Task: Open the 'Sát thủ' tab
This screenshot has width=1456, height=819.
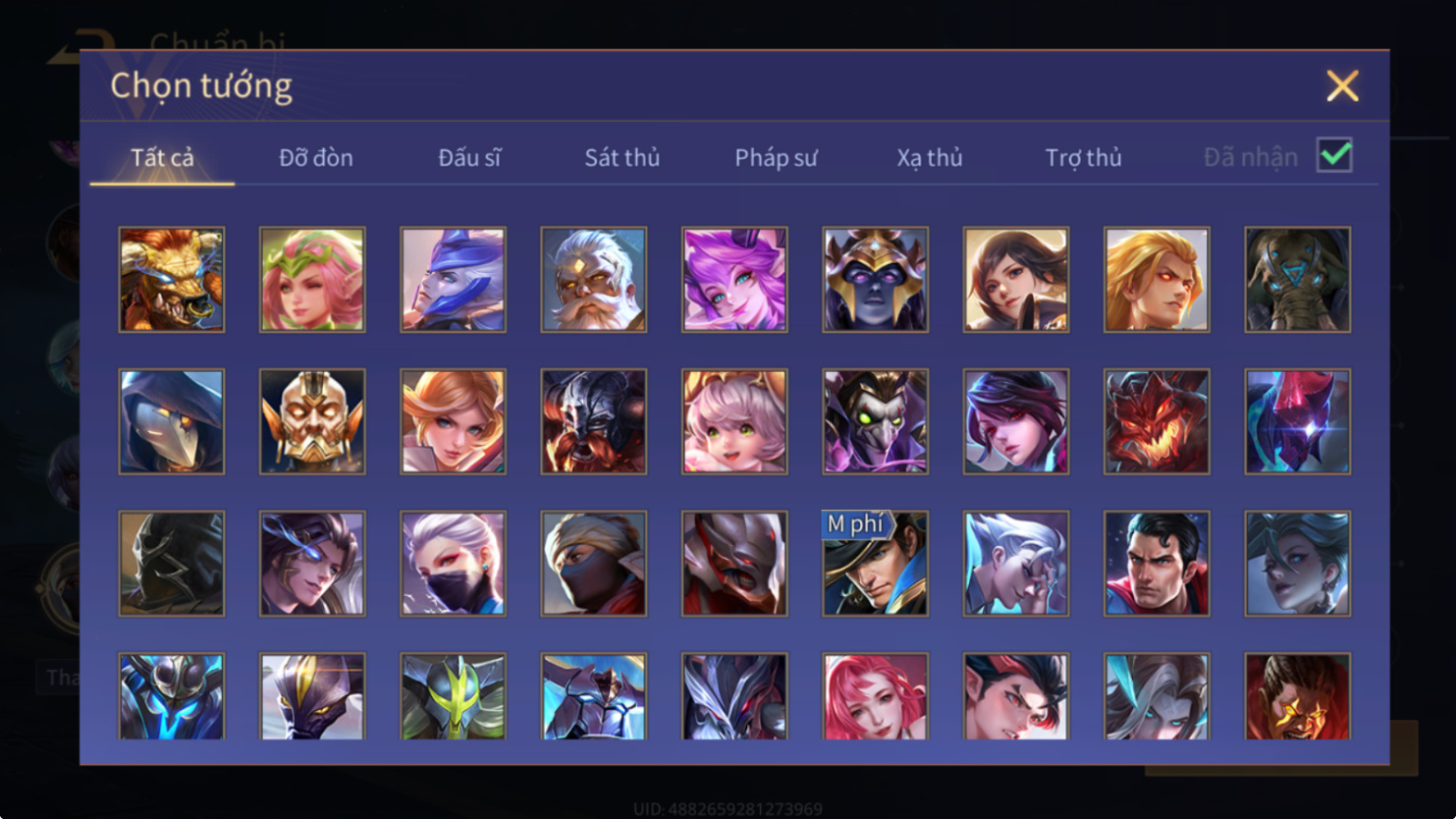Action: coord(622,157)
